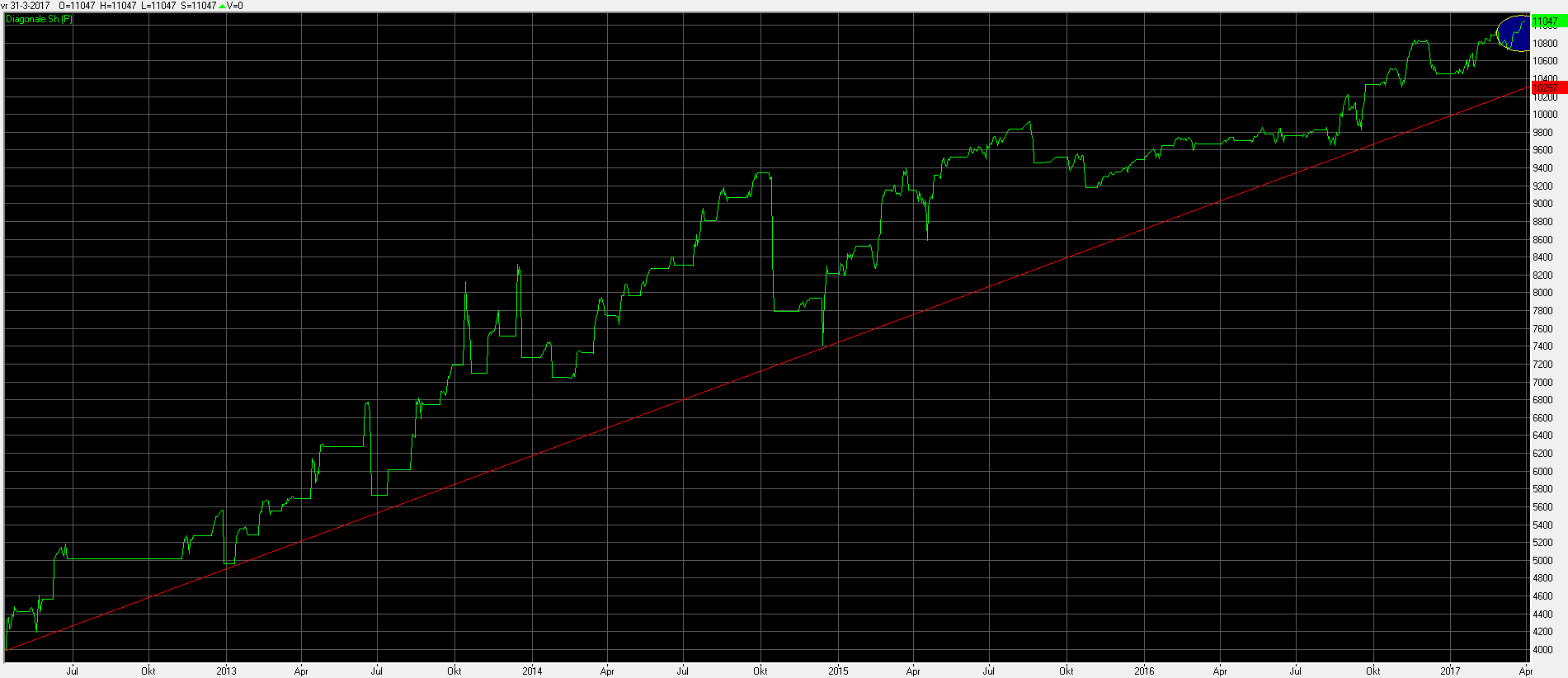Click the green up-arrow trend indicator before V=0
This screenshot has height=678, width=1568.
tap(222, 6)
